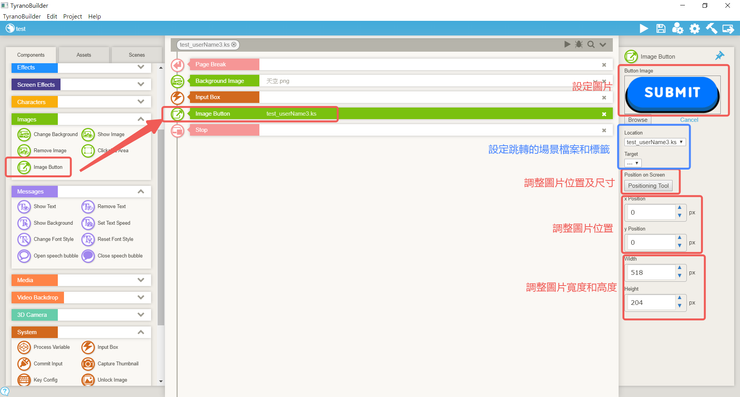This screenshot has height=397, width=740.
Task: Run scene from the editor play icon
Action: (x=567, y=44)
